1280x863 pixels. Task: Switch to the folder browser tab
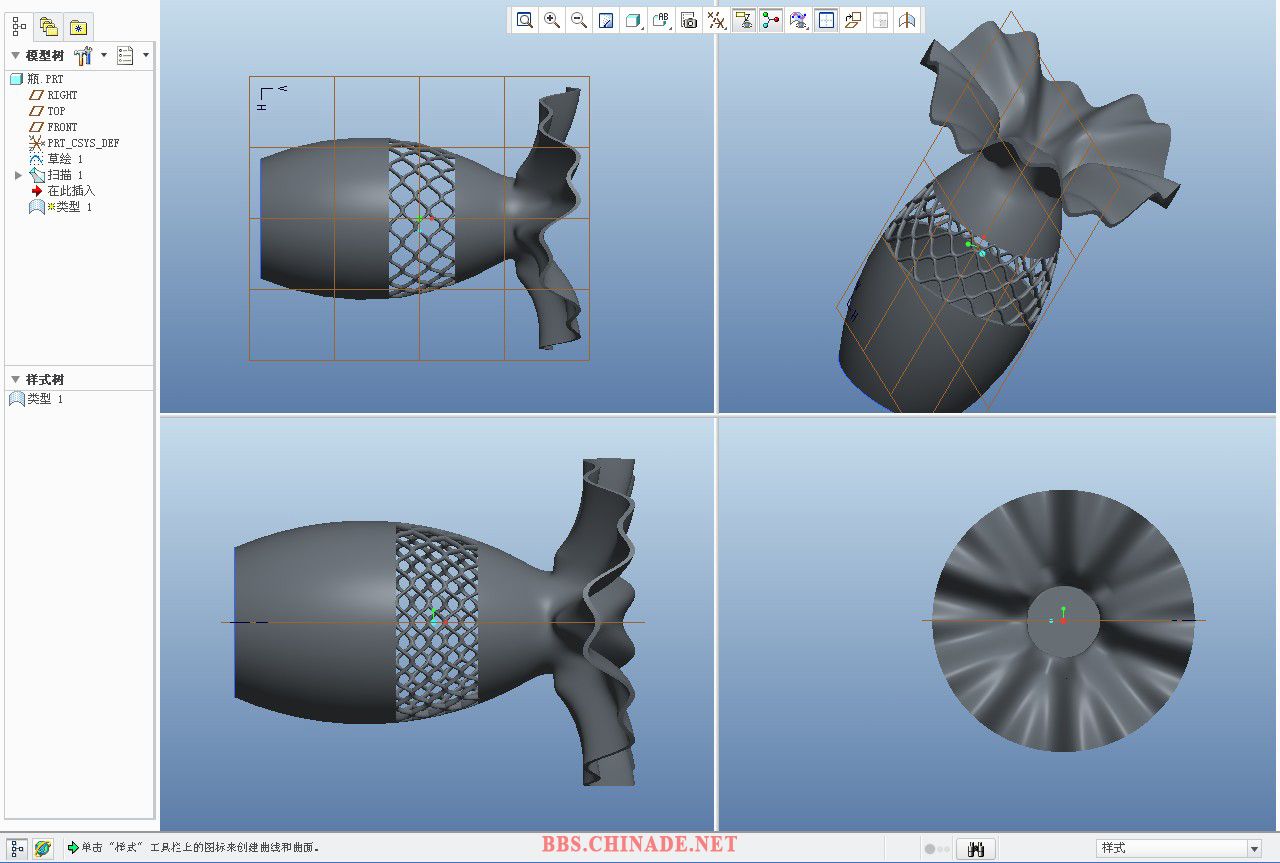pyautogui.click(x=49, y=27)
